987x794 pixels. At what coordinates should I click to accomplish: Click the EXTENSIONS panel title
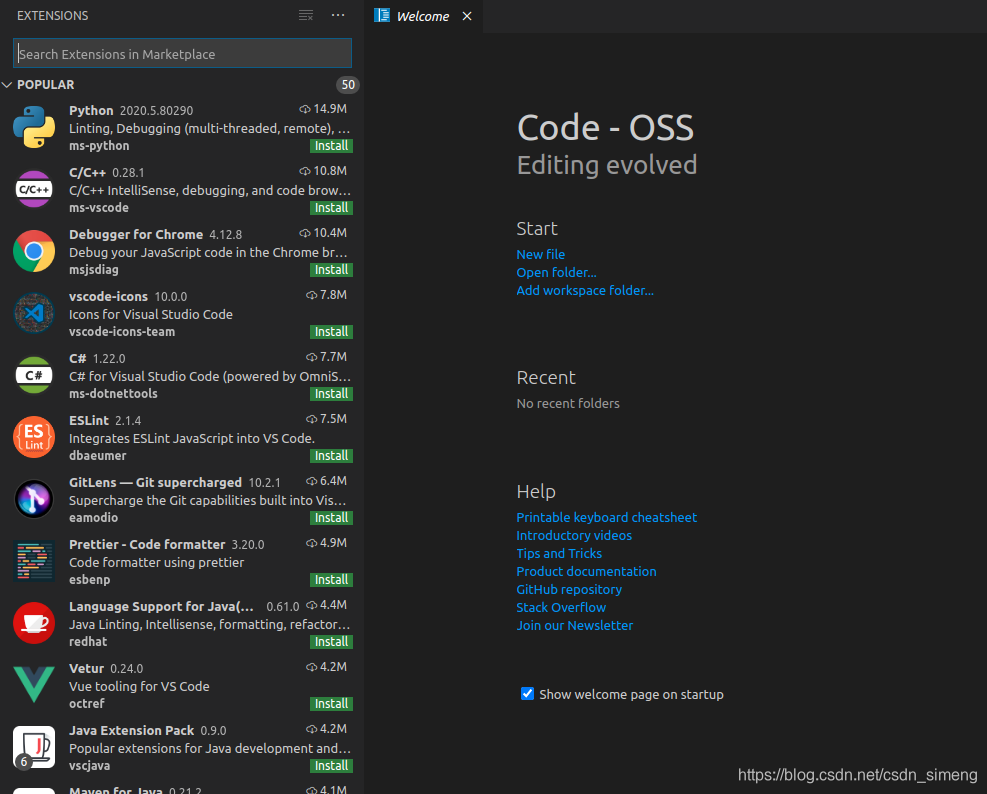click(52, 16)
